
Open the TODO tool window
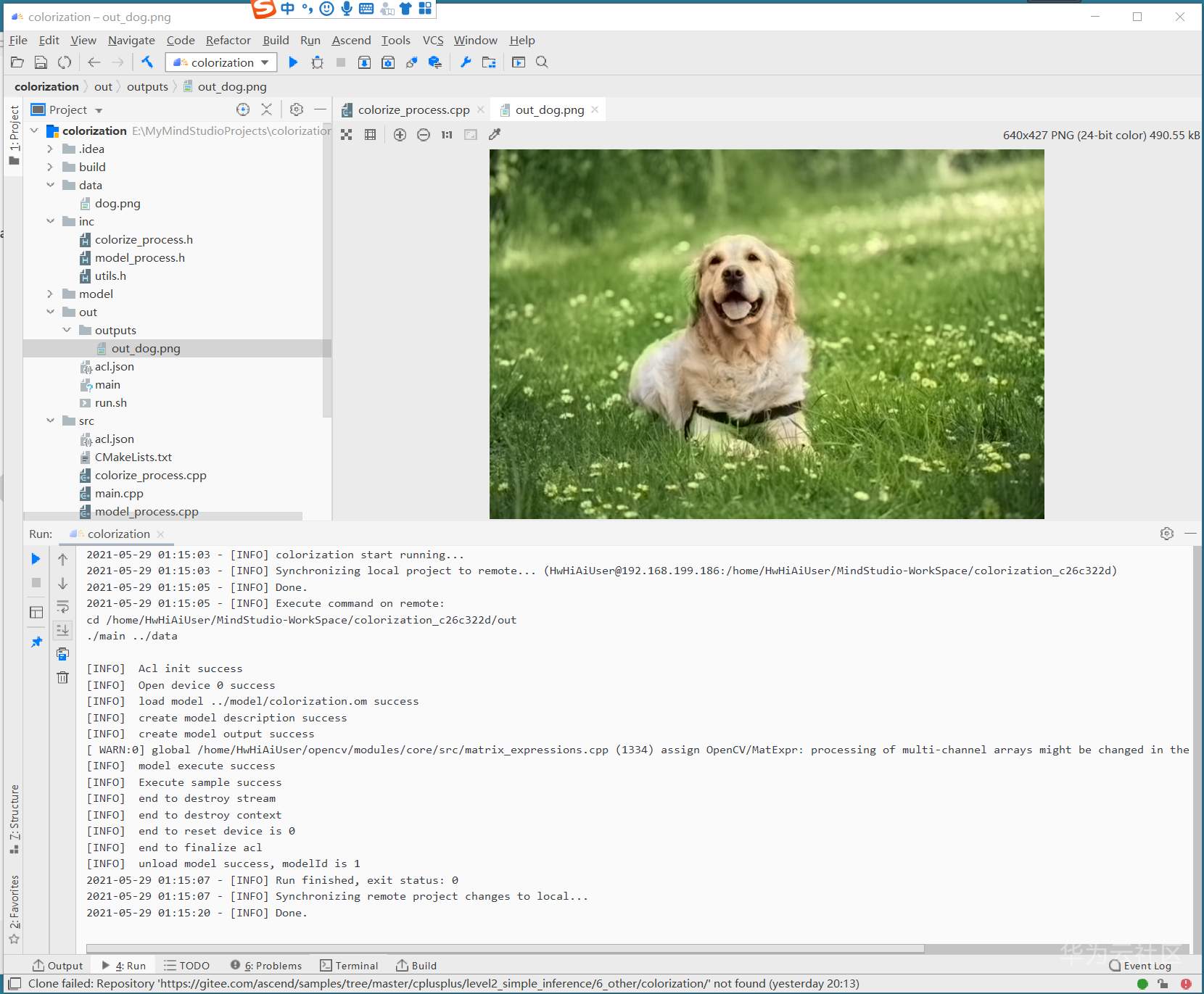pos(186,966)
